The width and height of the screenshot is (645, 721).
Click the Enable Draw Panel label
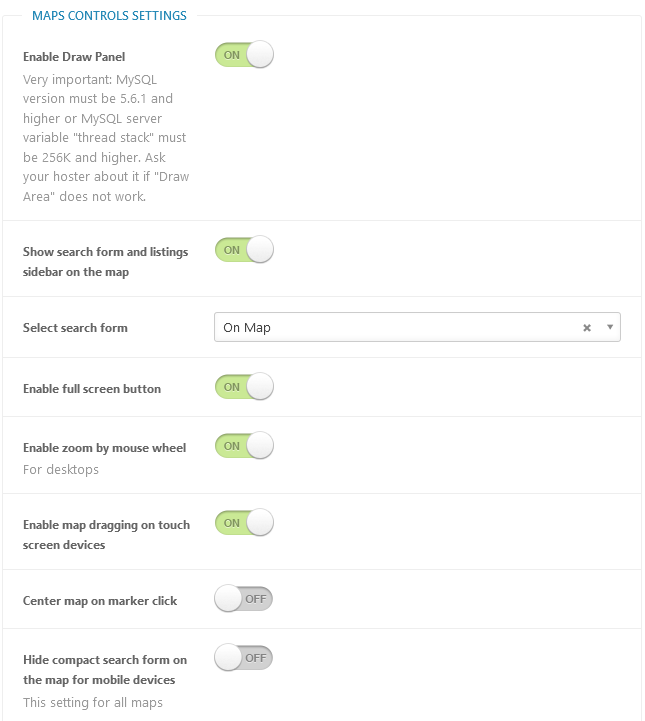(74, 57)
